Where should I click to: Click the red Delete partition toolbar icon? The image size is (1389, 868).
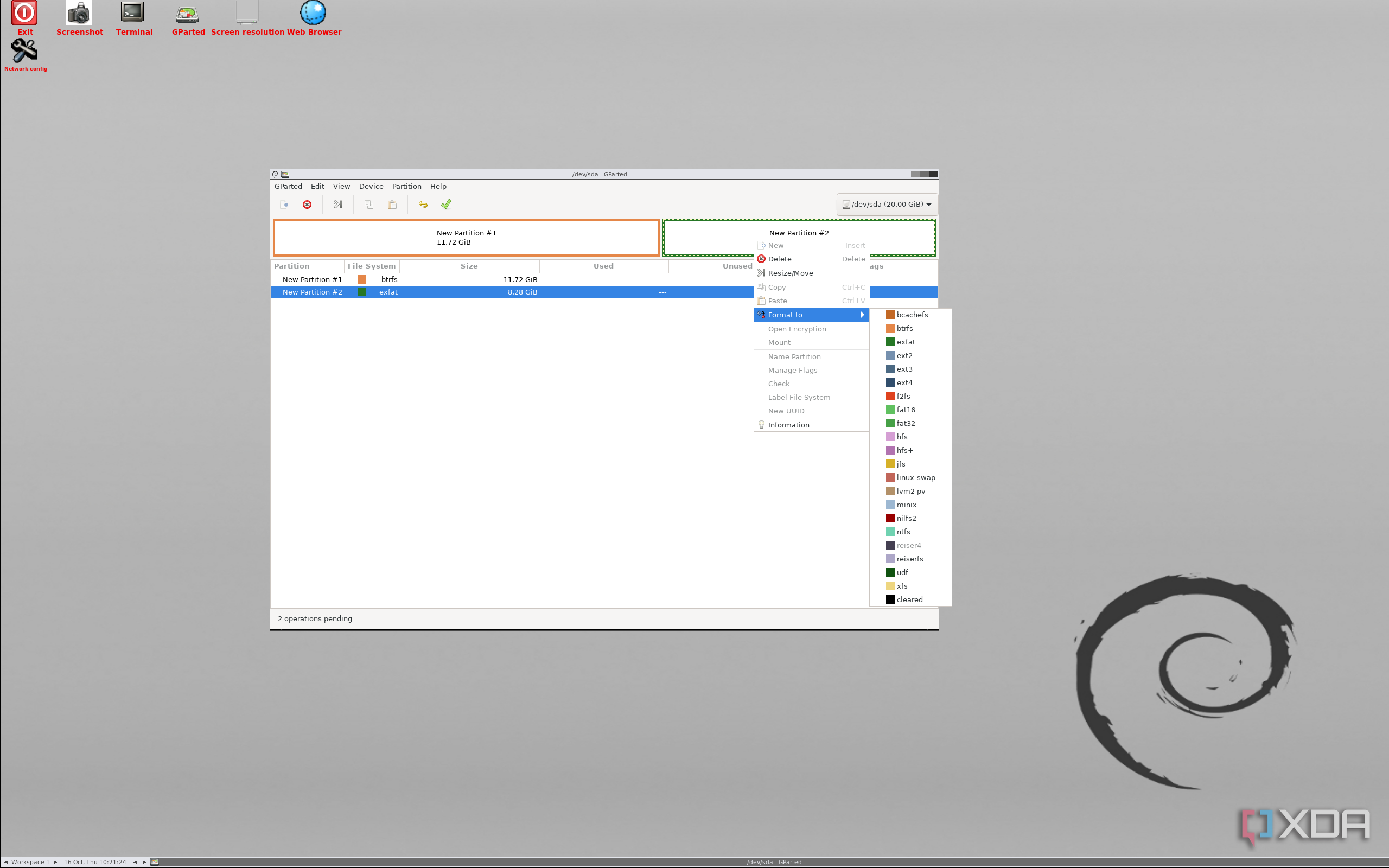coord(307,205)
